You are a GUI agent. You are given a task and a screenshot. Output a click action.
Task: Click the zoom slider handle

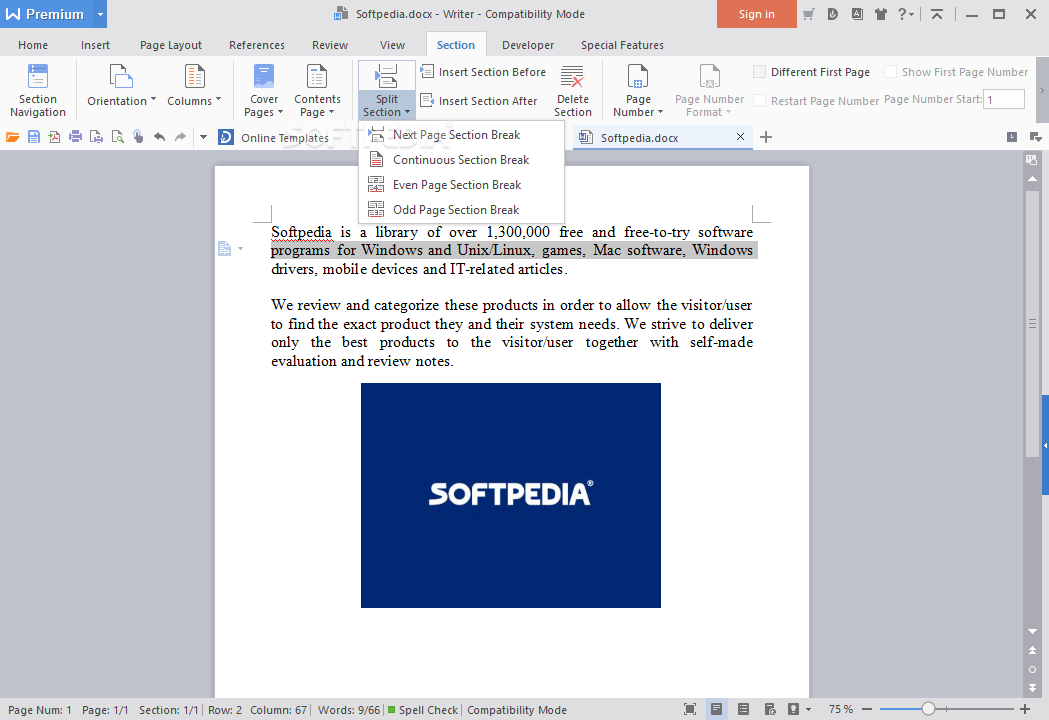coord(928,709)
